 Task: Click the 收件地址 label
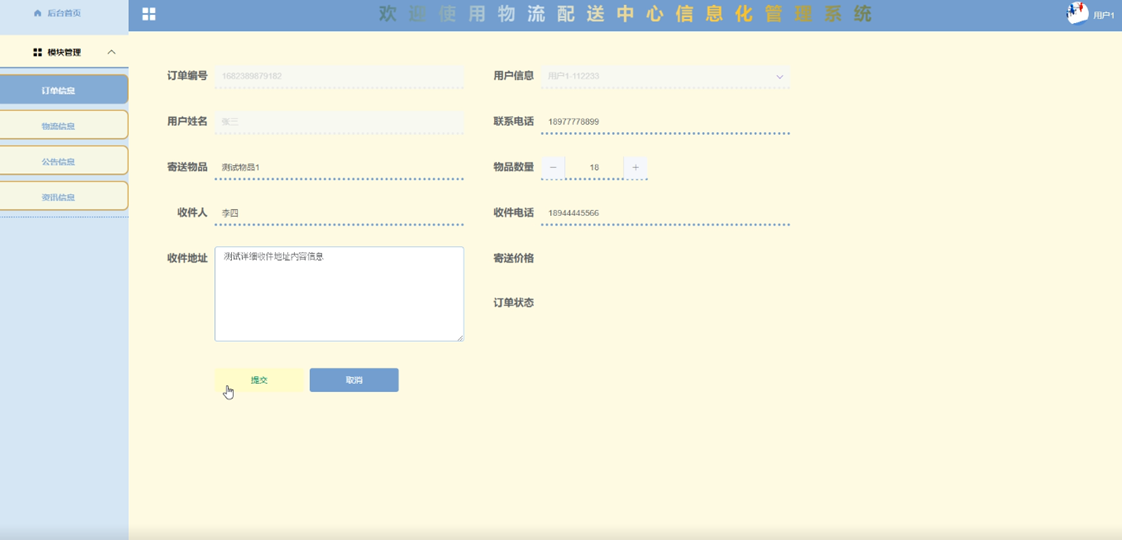[x=187, y=258]
